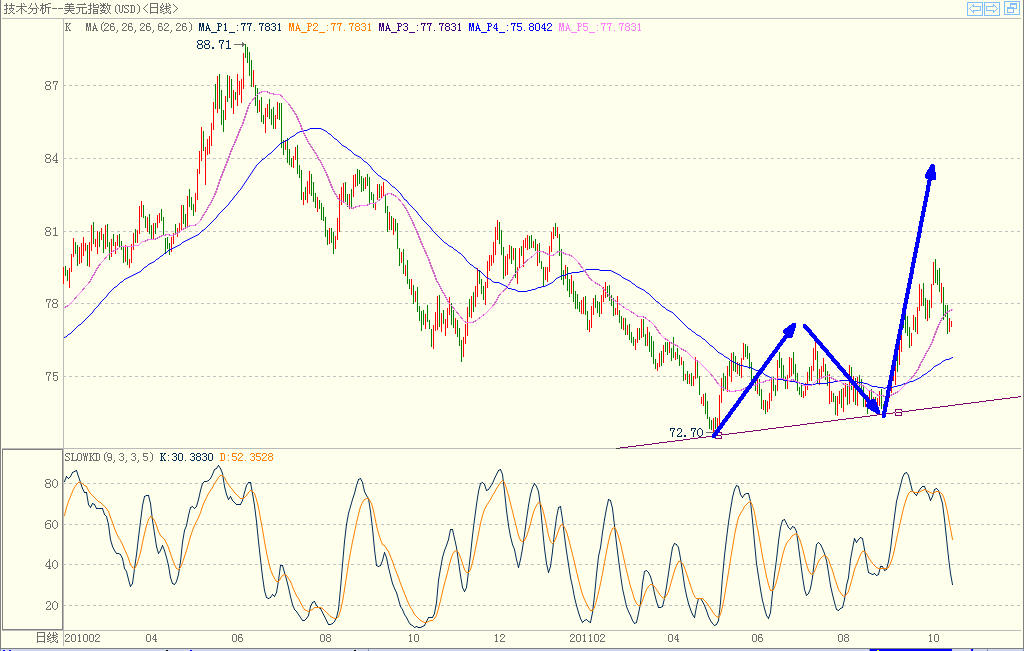Click the 72.70 low price marker
This screenshot has width=1024, height=651.
coord(686,432)
